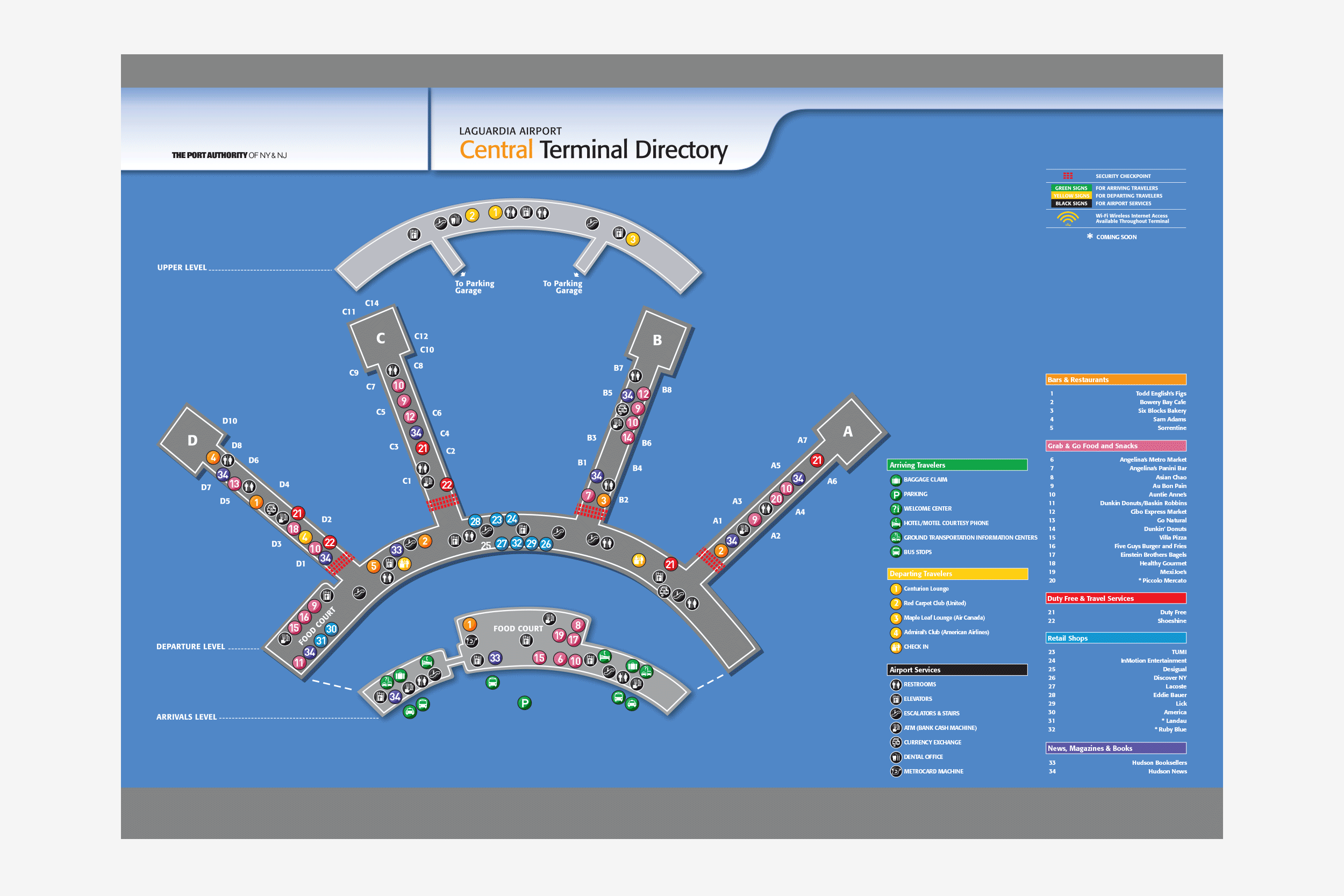Select blue marker 30 near the Concourse D food court
This screenshot has height=896, width=1344.
[331, 629]
